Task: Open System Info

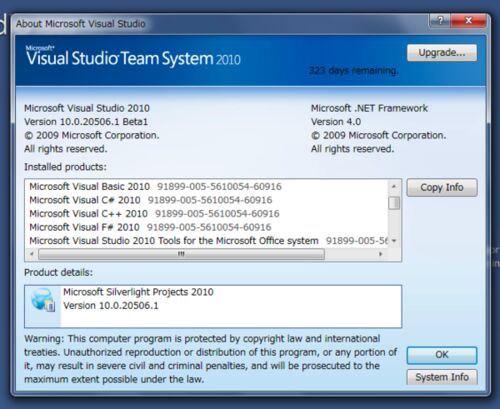Action: pos(442,377)
